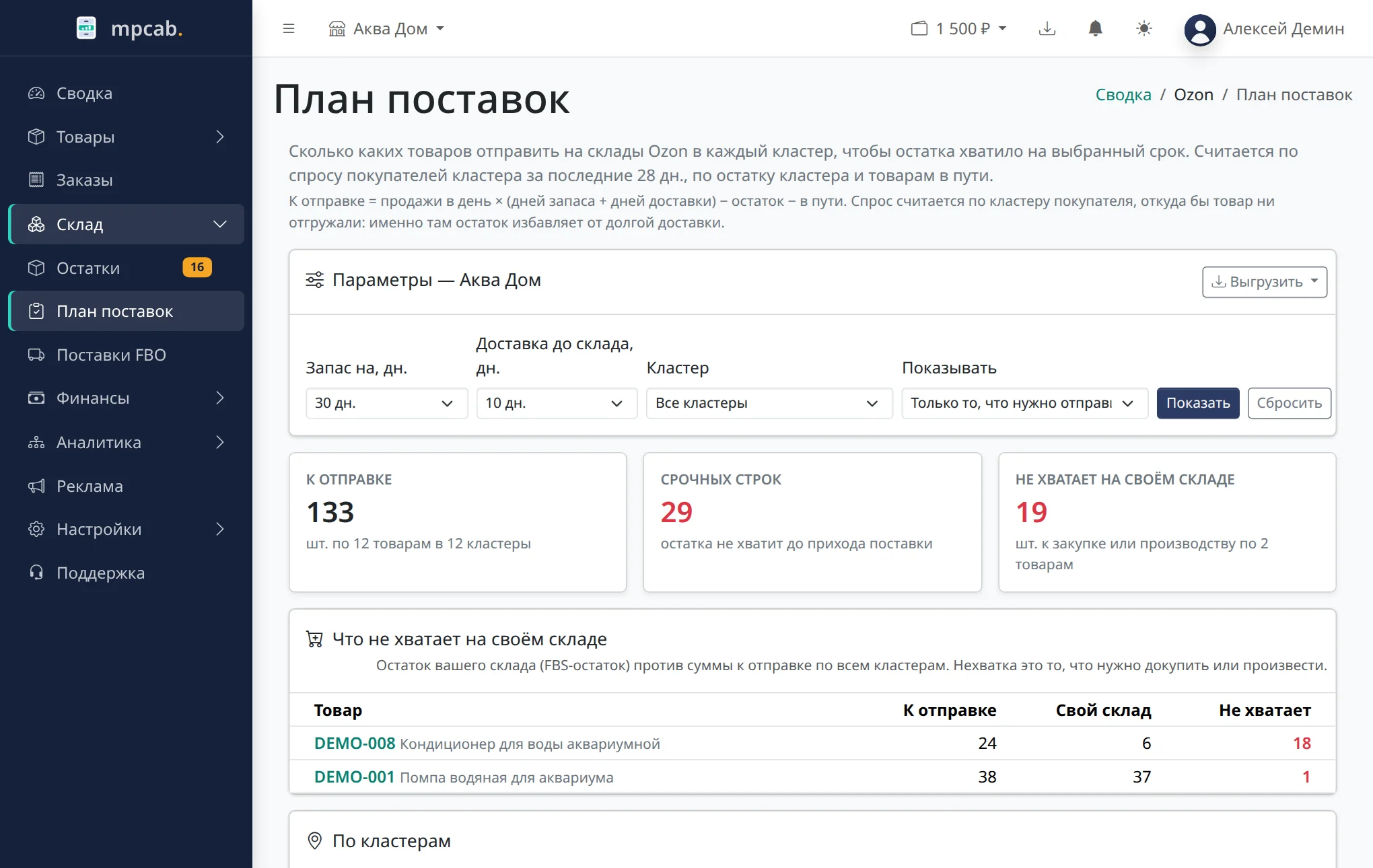1373x868 pixels.
Task: Click the Не хватает value 18
Action: click(1302, 743)
